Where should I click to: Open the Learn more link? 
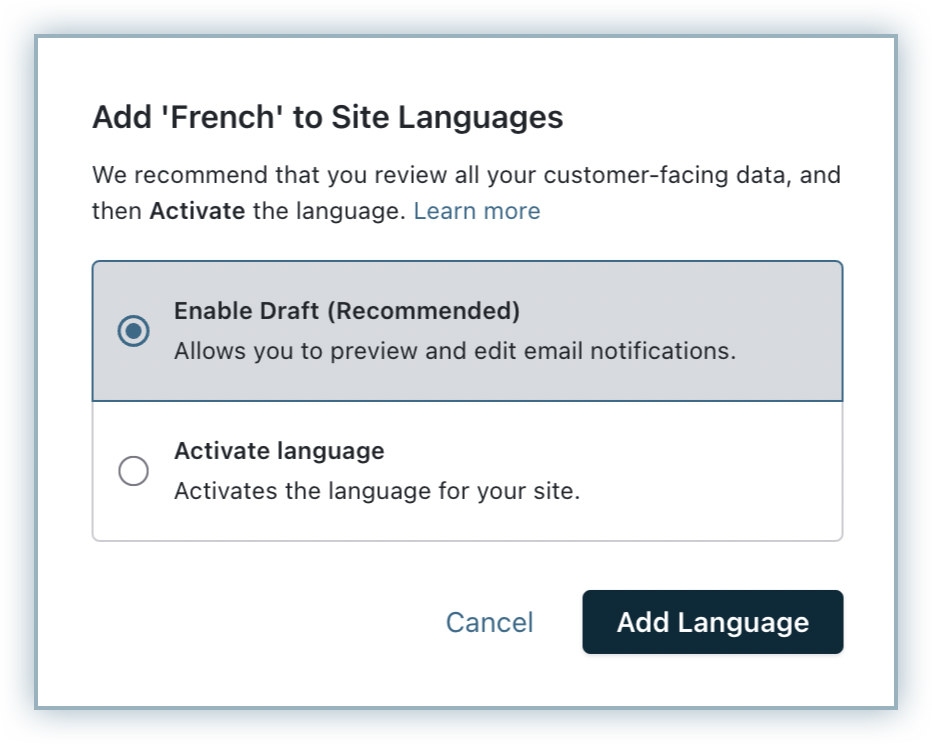pyautogui.click(x=476, y=211)
